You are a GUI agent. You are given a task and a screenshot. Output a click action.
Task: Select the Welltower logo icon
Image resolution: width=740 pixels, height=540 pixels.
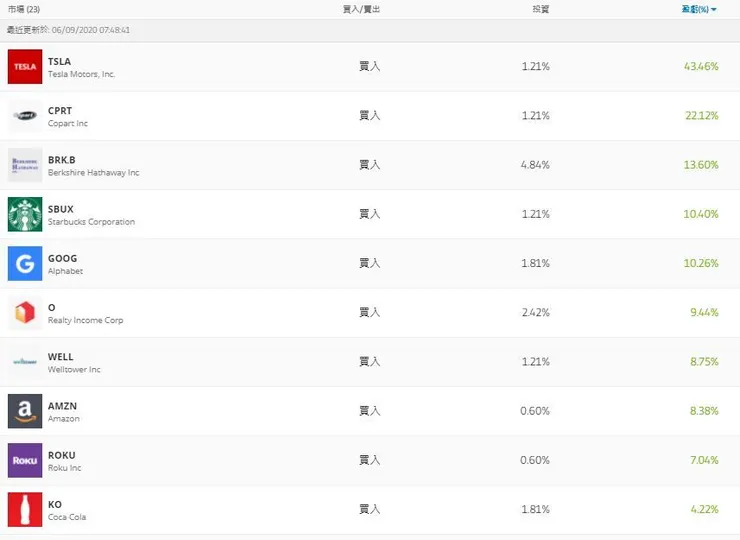point(25,362)
